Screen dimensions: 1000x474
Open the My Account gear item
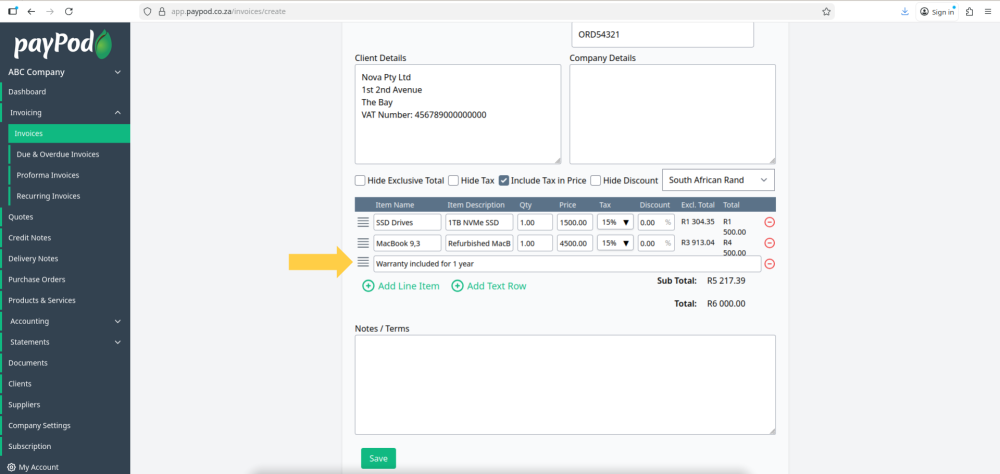click(x=33, y=467)
